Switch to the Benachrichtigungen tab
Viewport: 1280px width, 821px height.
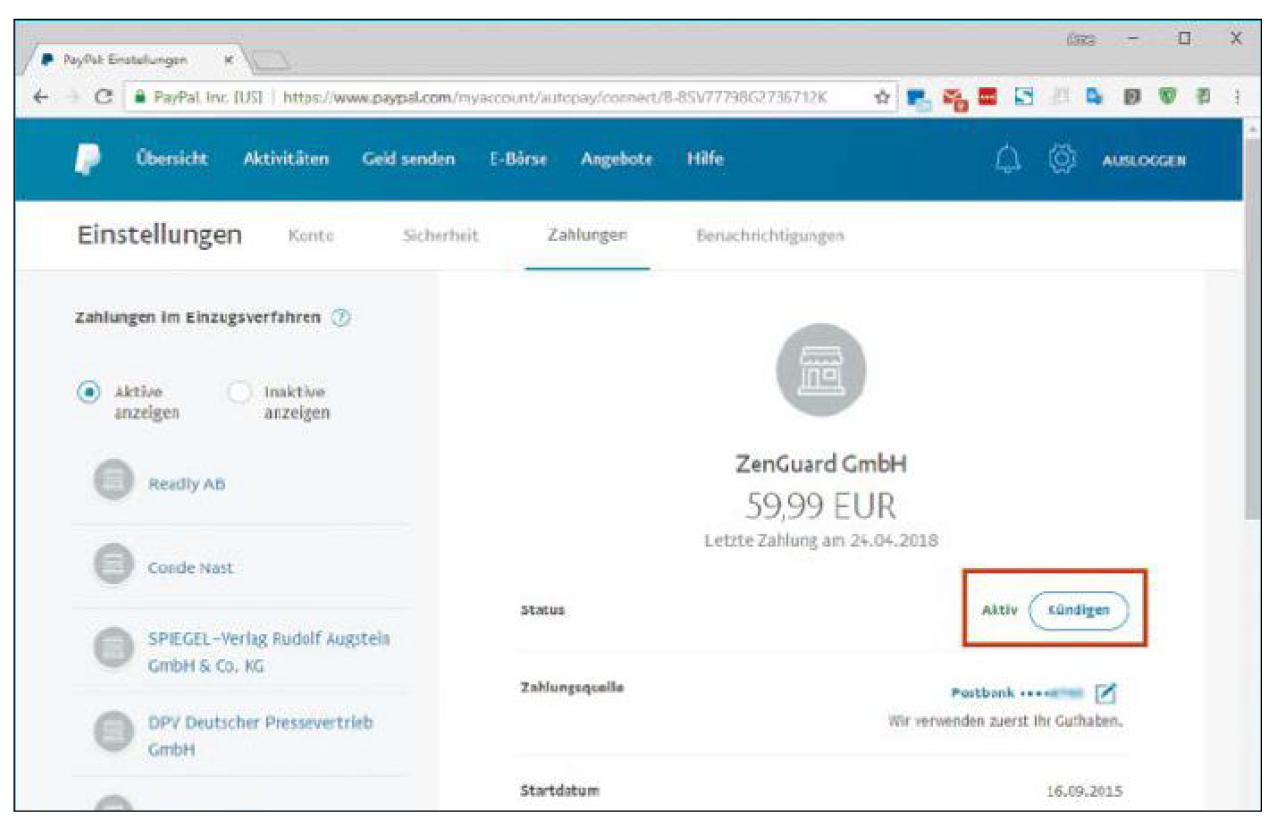769,236
